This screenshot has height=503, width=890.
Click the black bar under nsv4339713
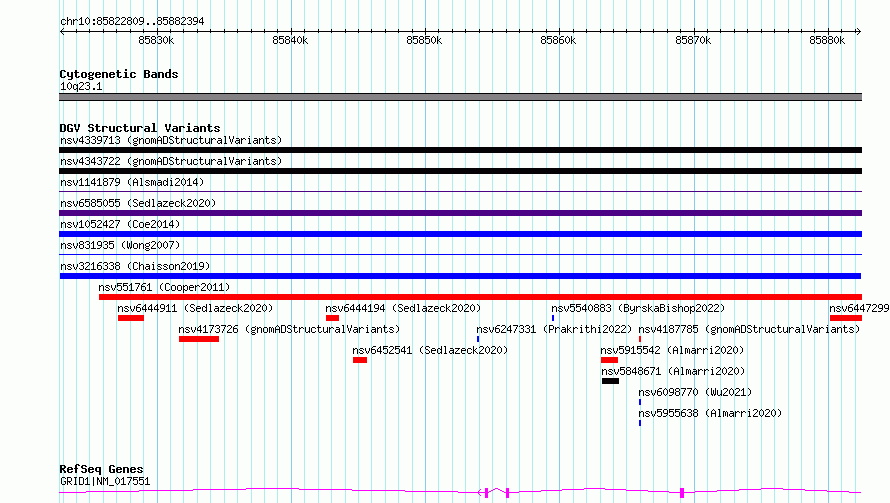coord(460,150)
